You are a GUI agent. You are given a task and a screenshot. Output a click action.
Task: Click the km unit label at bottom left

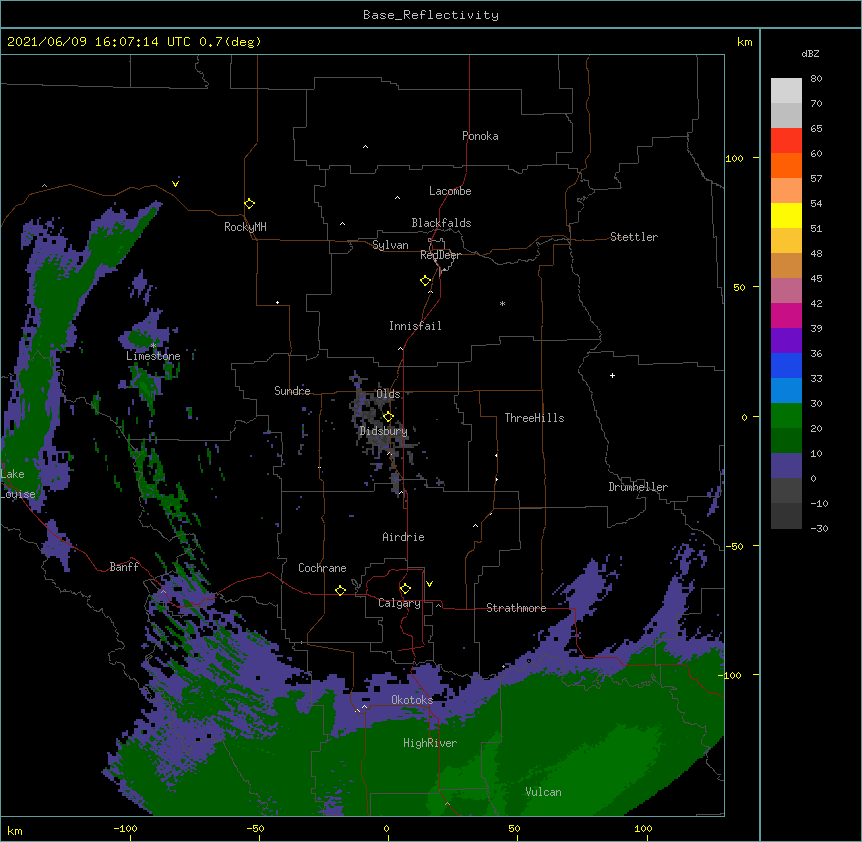point(15,830)
